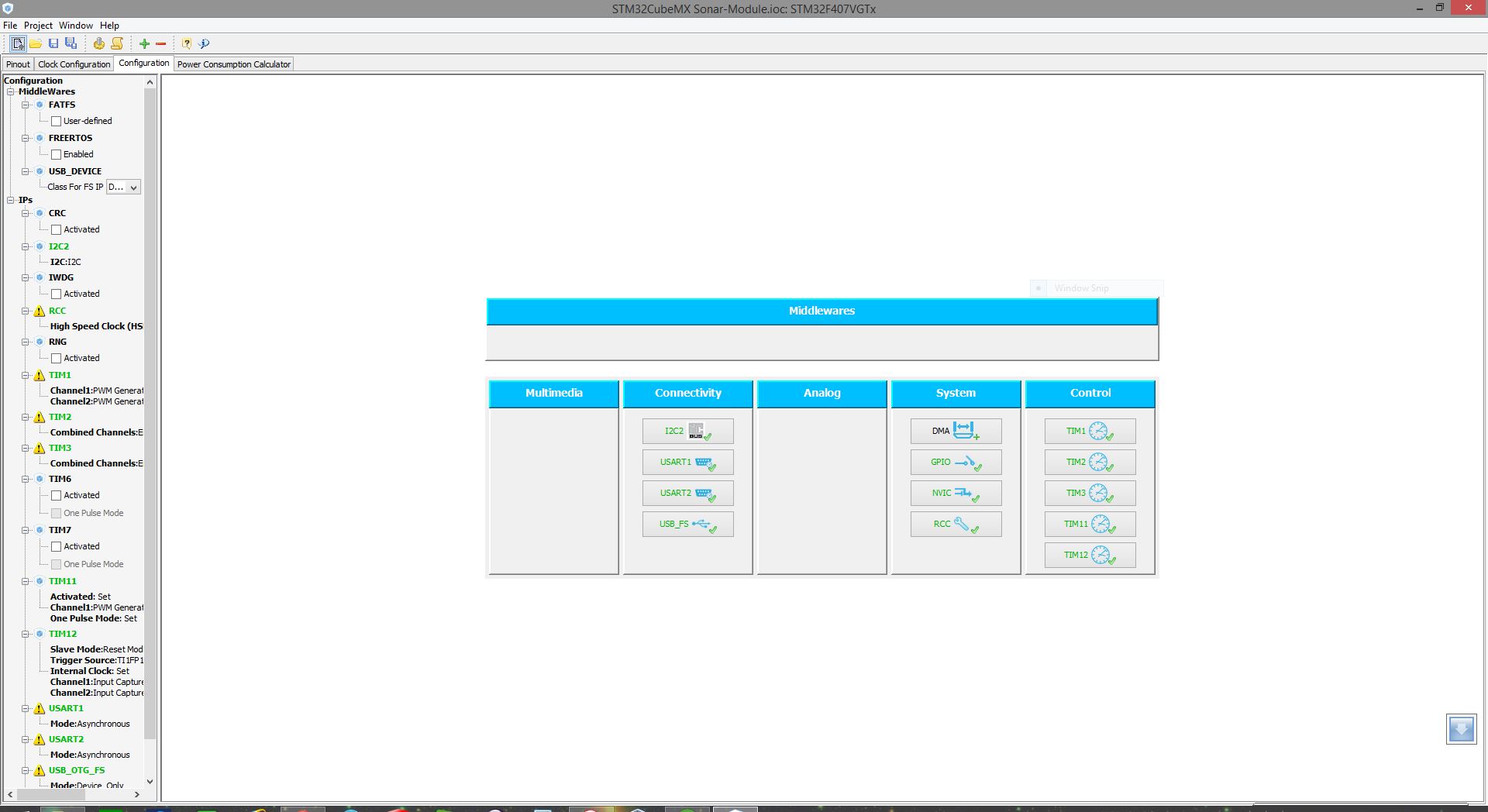
Task: Open the Window menu
Action: (76, 26)
